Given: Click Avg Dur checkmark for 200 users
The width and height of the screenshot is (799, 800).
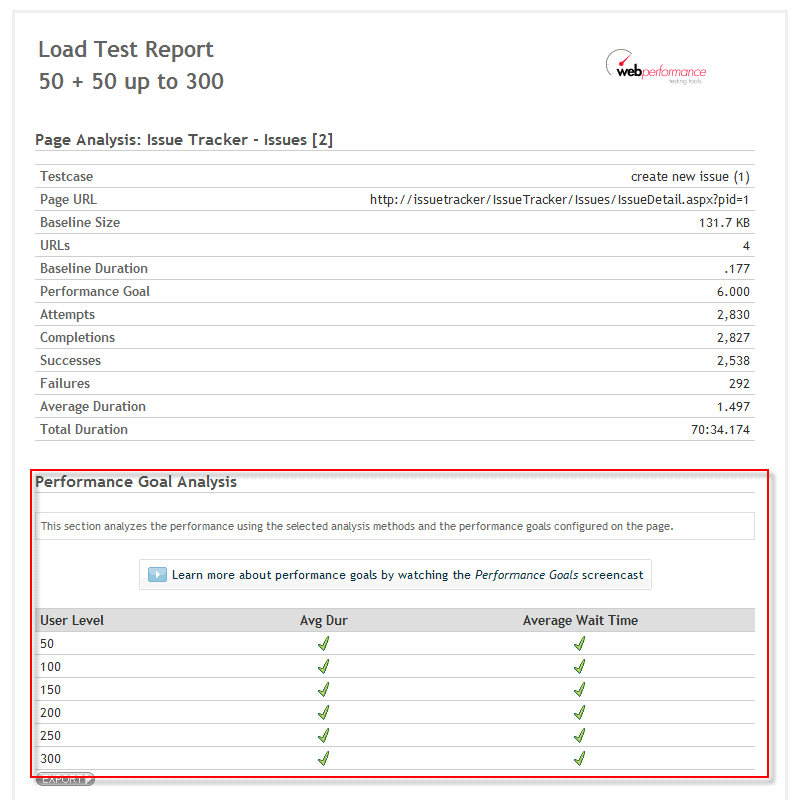Looking at the screenshot, I should tap(323, 712).
